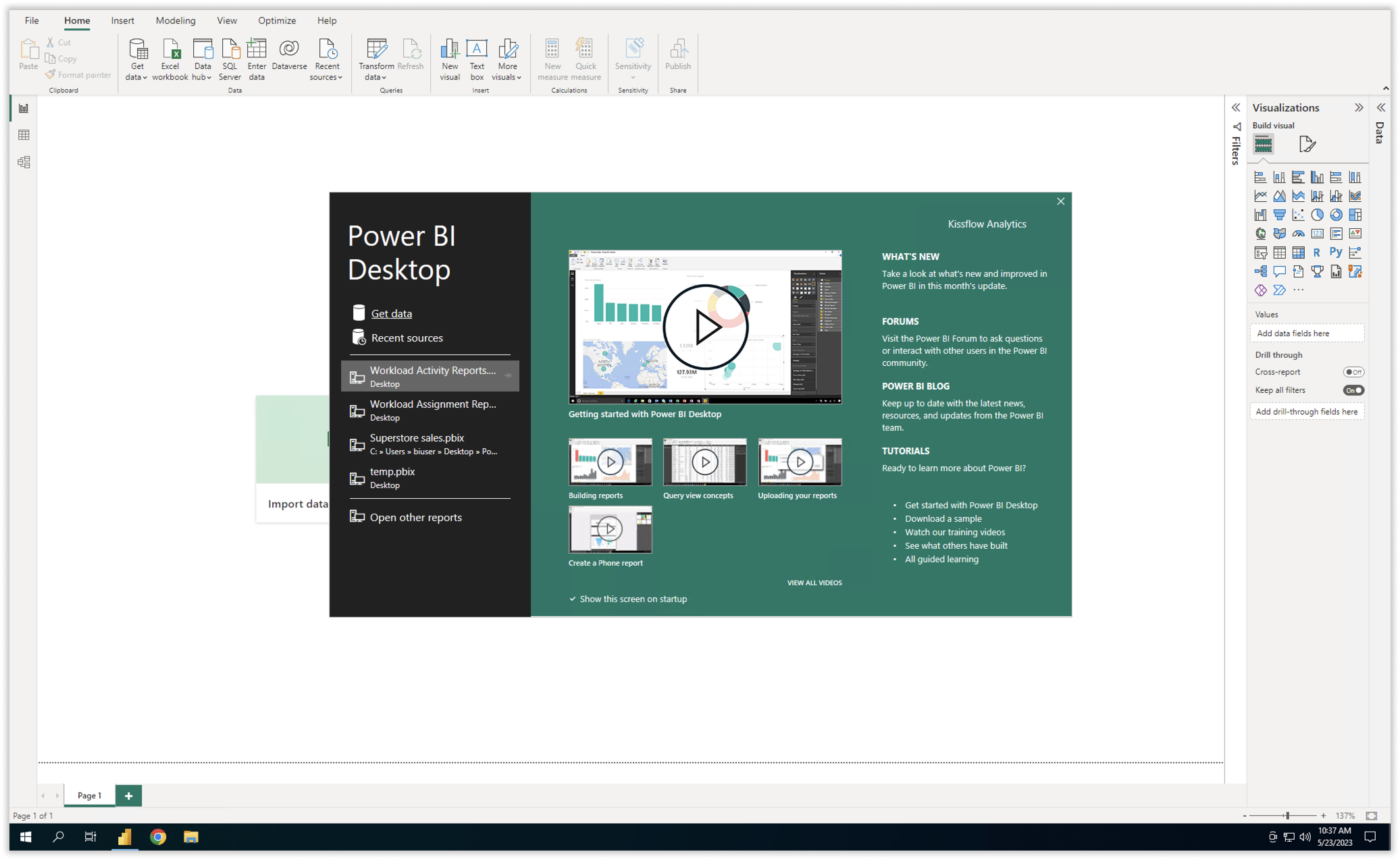Screen dimensions: 1400x860
Task: Click New visual in ribbon
Action: pyautogui.click(x=450, y=59)
